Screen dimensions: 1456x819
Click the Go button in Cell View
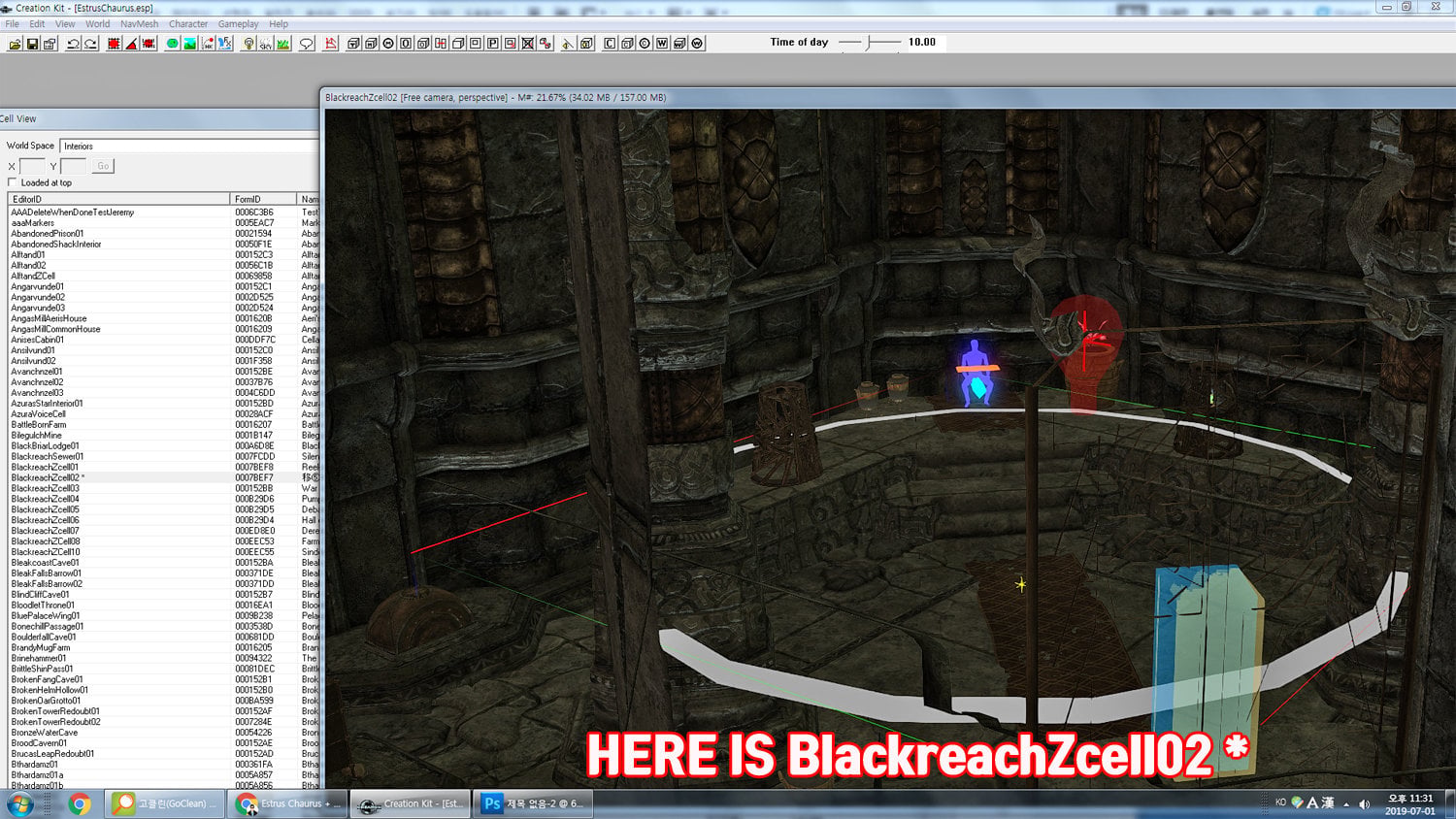[x=103, y=166]
